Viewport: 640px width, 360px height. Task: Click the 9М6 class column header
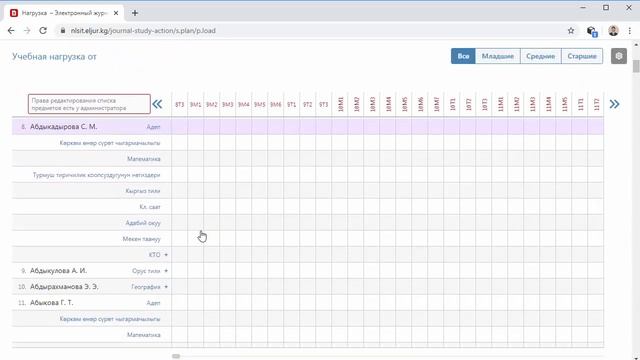tap(276, 104)
